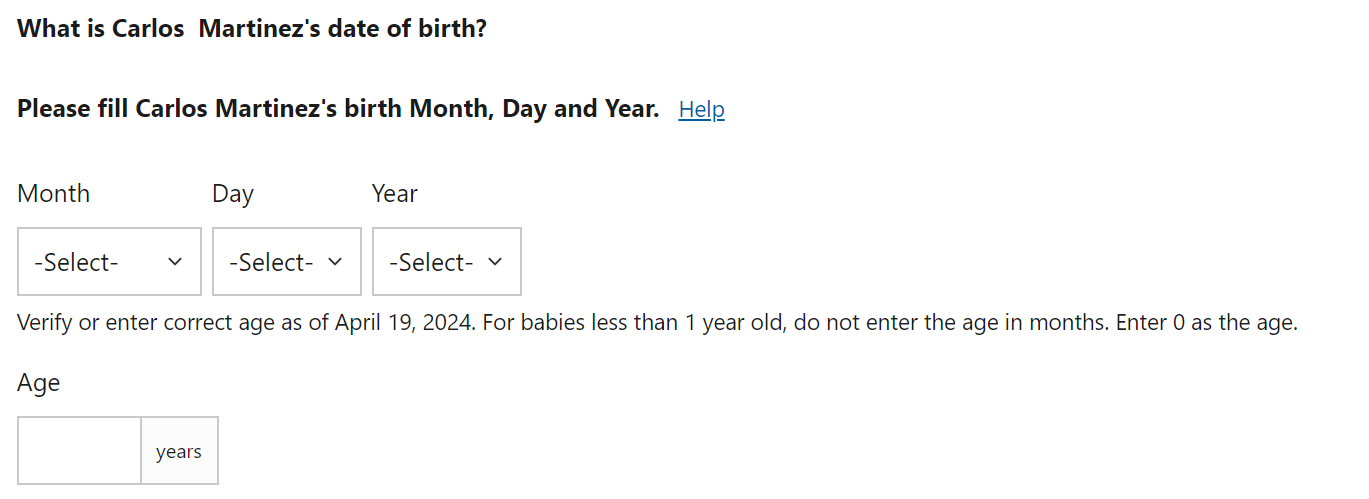
Task: Open the Month select box
Action: click(109, 262)
